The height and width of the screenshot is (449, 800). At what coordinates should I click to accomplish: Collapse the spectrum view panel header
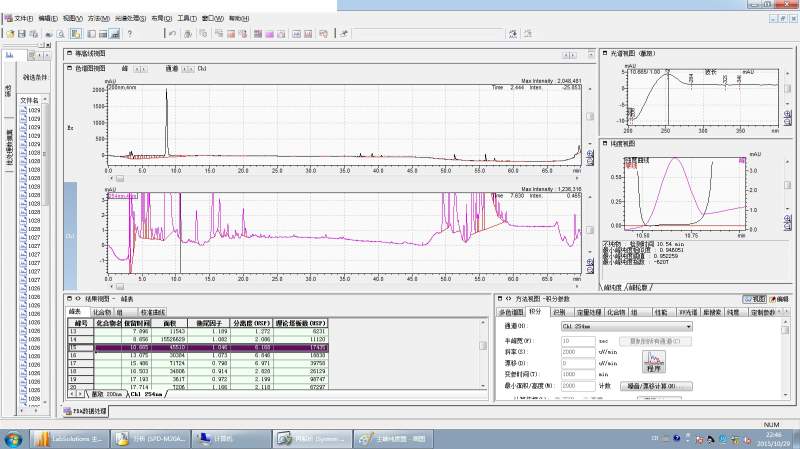[x=606, y=53]
